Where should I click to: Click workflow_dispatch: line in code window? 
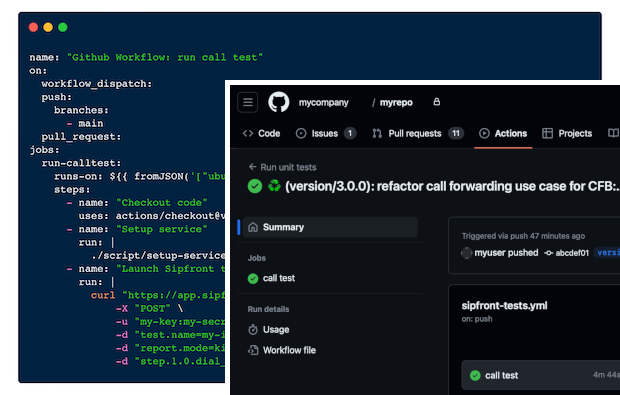coord(96,84)
